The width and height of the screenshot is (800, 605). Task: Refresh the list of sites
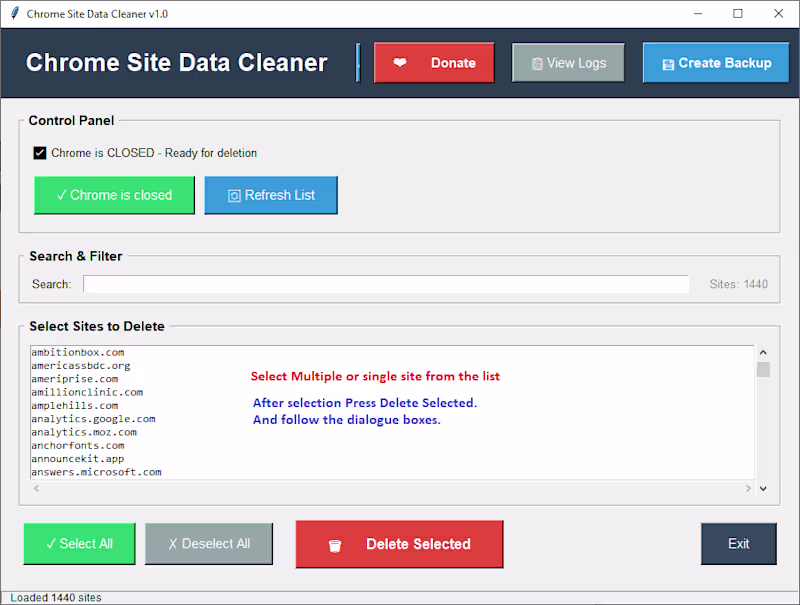[x=271, y=195]
